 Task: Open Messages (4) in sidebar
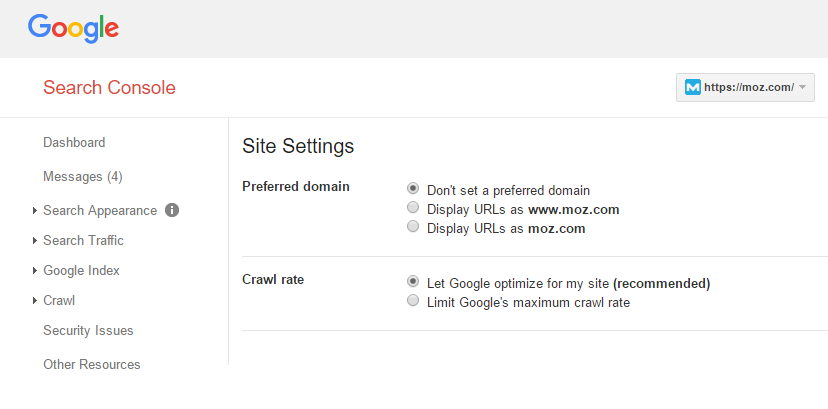click(x=83, y=176)
